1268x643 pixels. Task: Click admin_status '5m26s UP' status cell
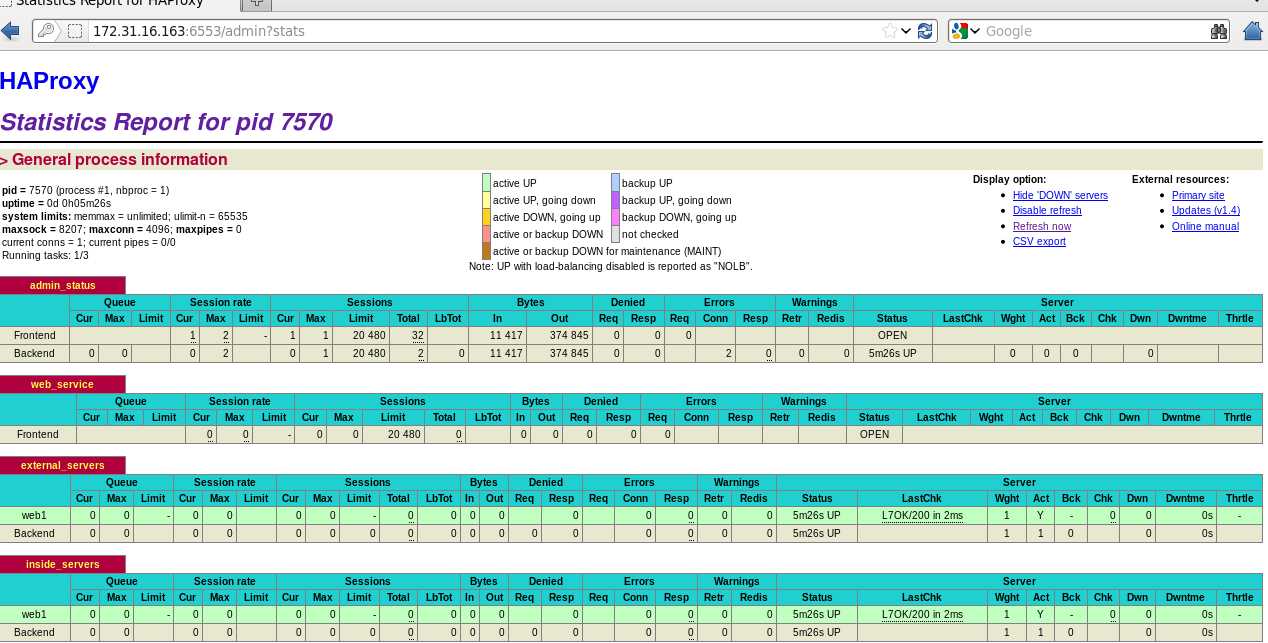pos(892,353)
